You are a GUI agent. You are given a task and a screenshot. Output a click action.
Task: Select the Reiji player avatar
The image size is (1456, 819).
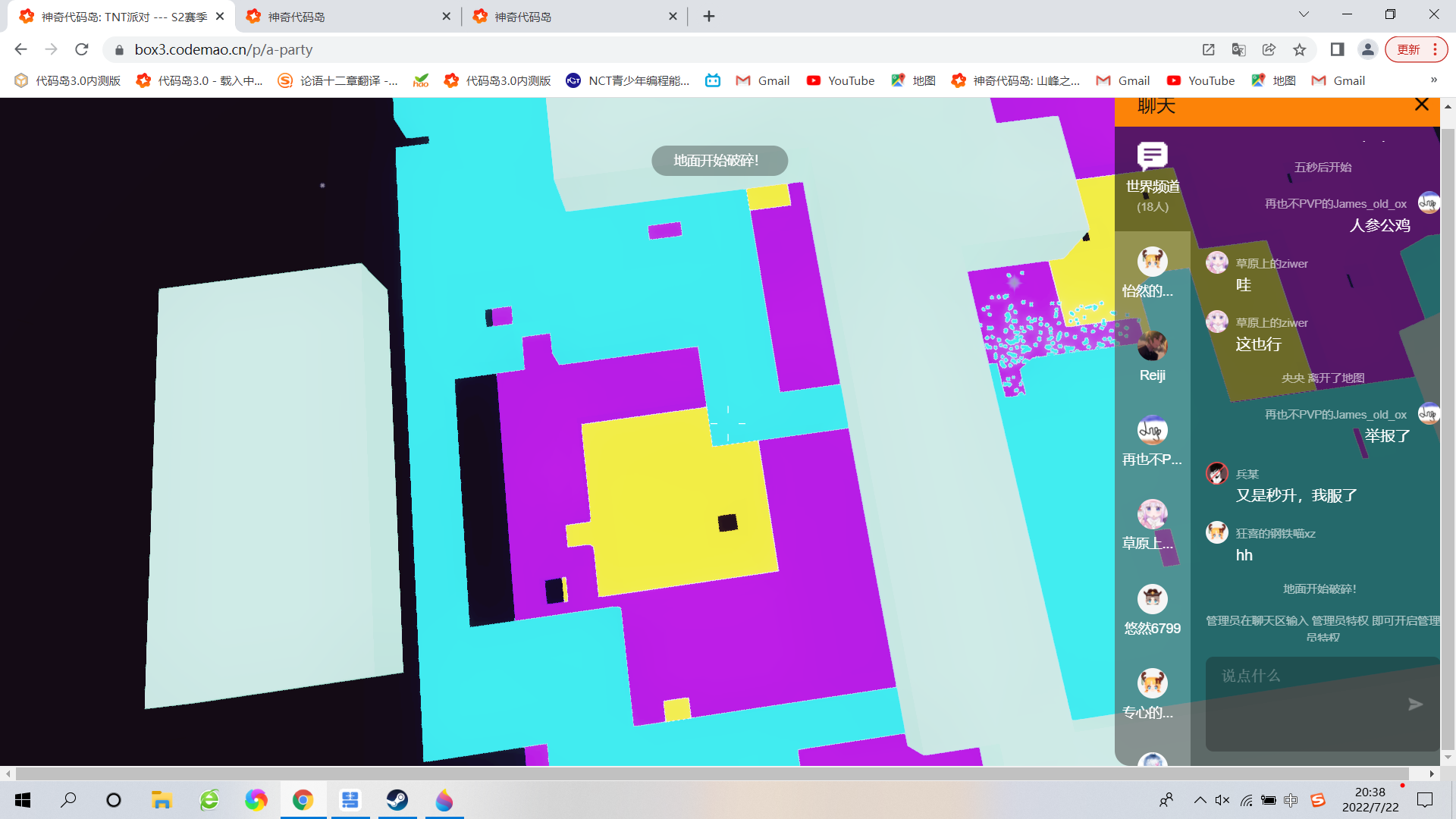click(1152, 346)
